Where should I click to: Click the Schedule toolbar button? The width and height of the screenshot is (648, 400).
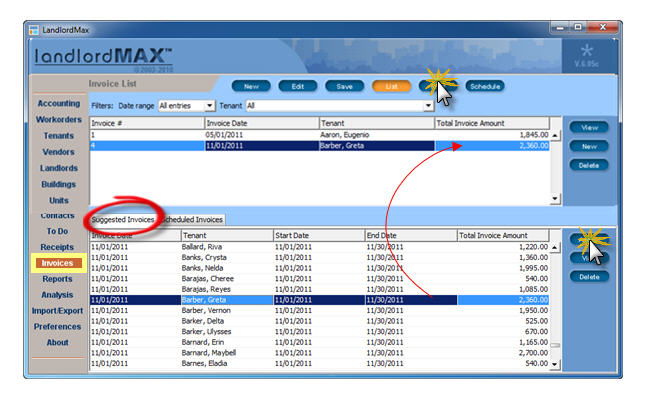[x=485, y=86]
